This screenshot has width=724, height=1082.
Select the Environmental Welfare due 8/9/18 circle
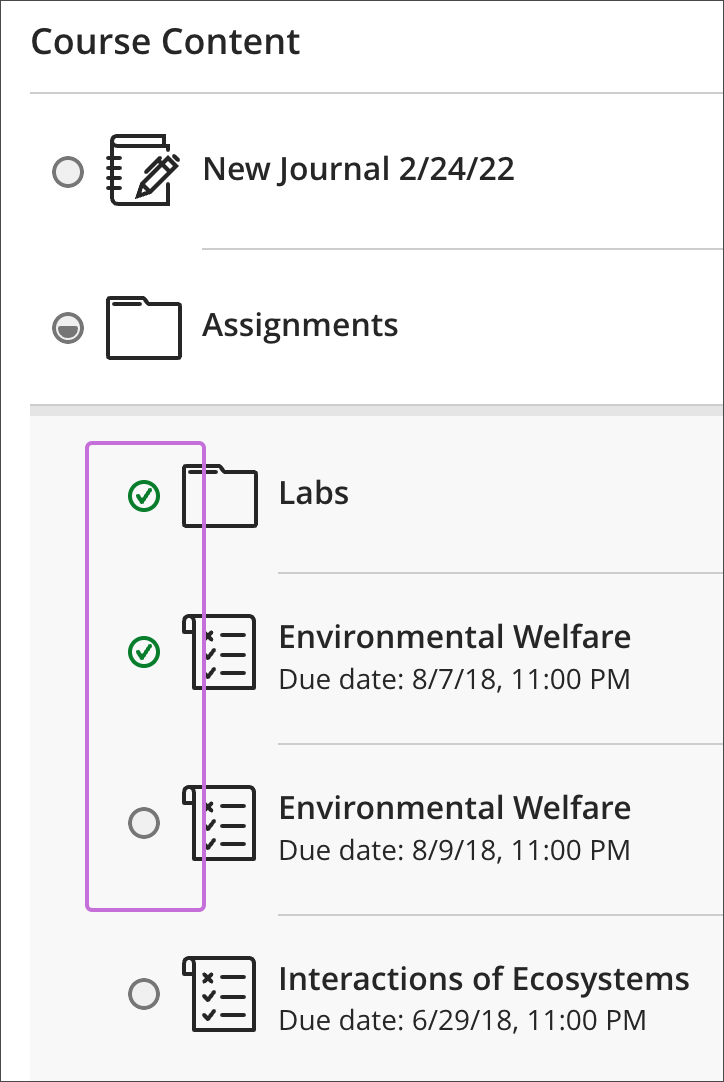145,823
